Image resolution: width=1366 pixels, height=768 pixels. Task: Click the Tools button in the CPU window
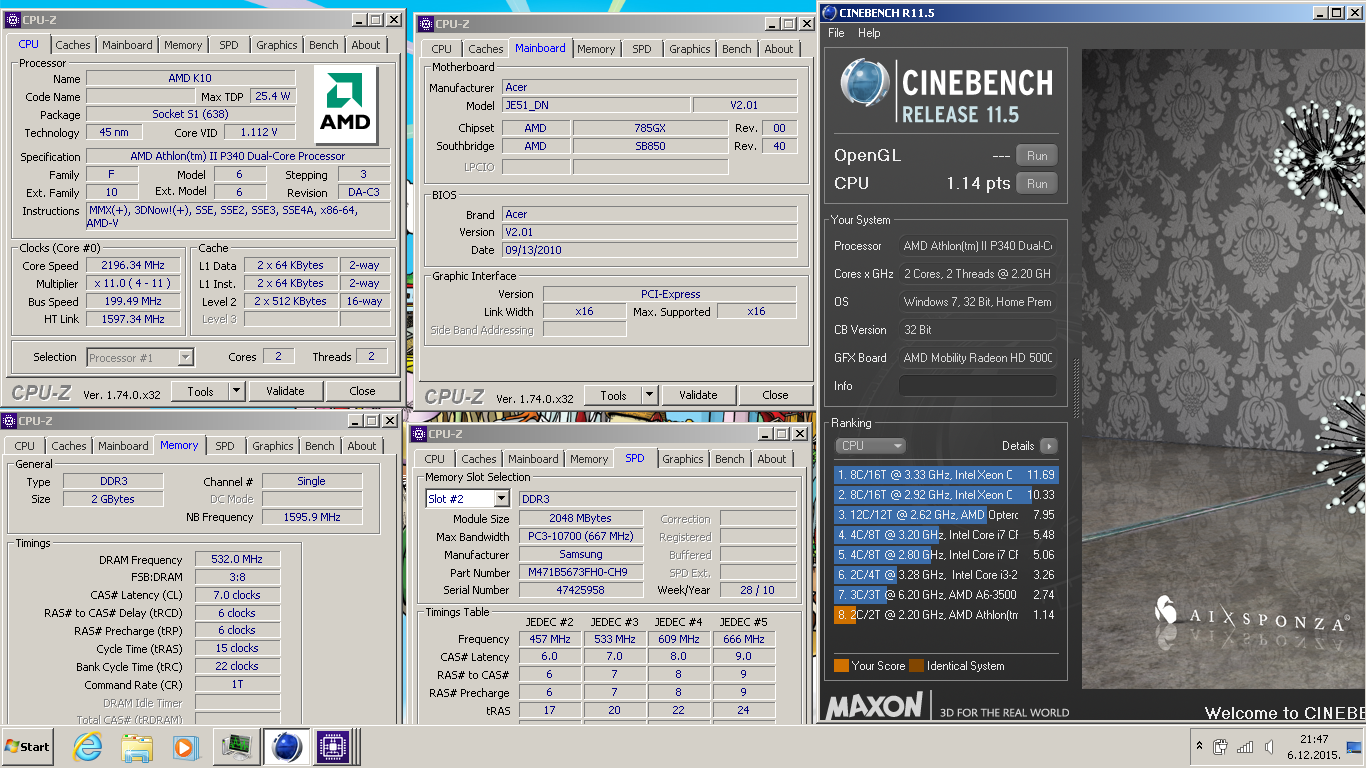[200, 391]
